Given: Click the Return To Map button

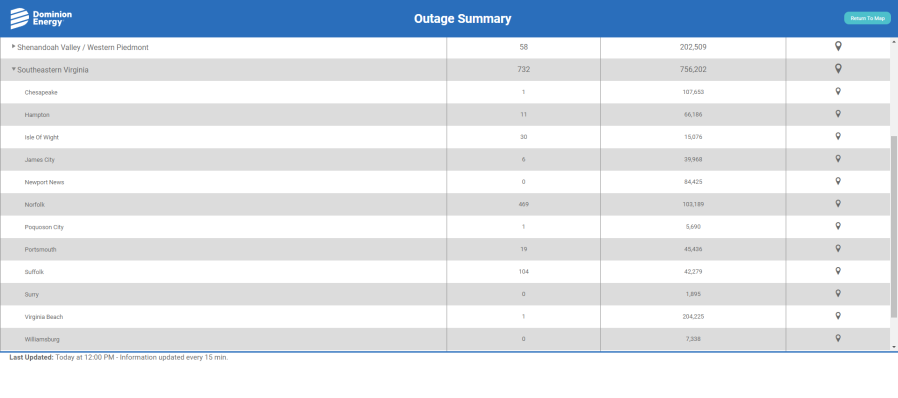Looking at the screenshot, I should coord(867,18).
